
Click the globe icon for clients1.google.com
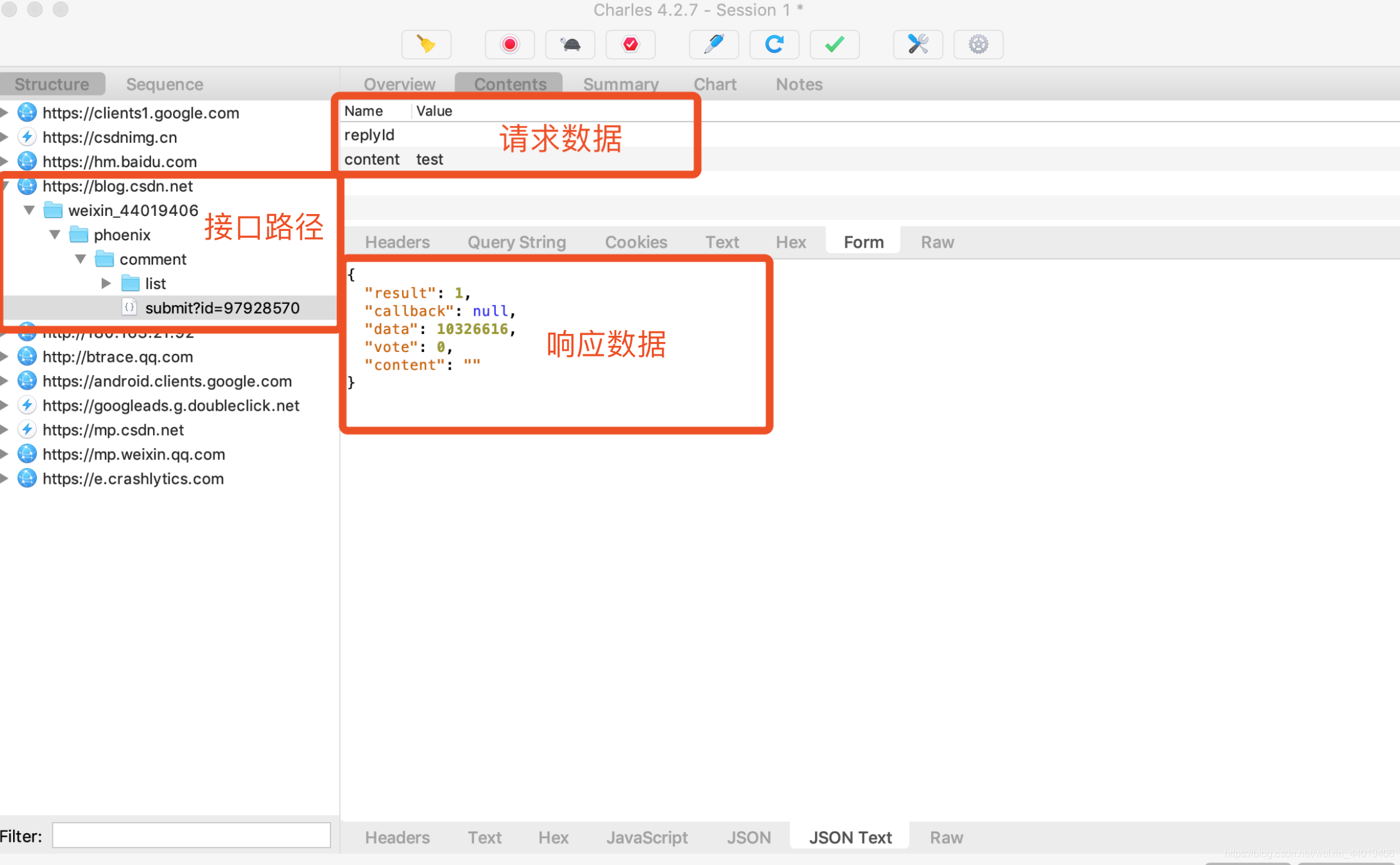[27, 113]
